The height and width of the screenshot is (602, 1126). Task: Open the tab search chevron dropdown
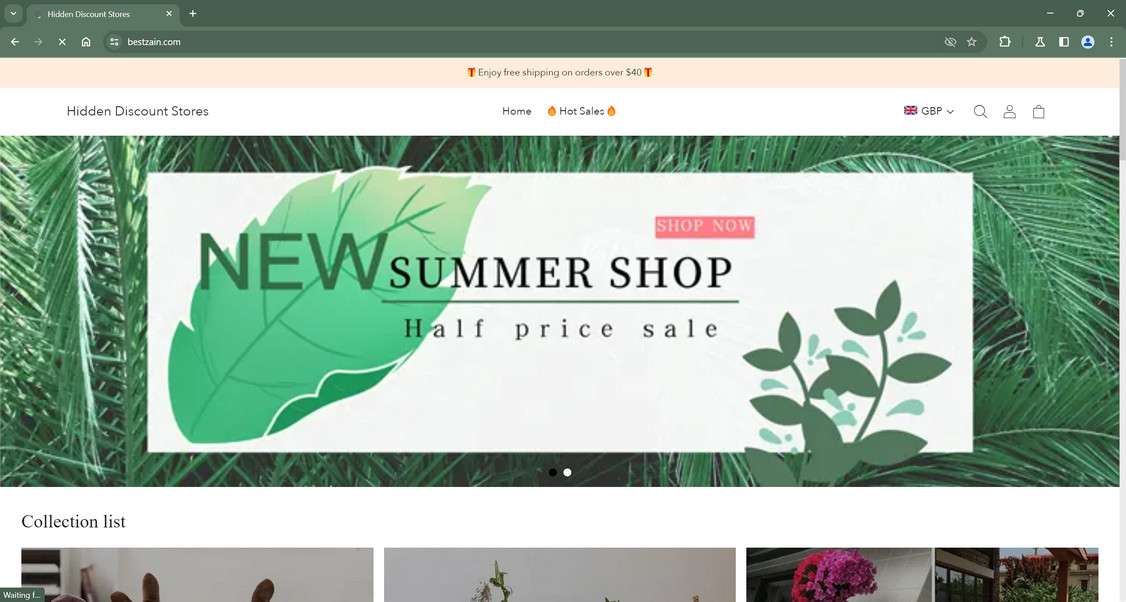click(13, 14)
